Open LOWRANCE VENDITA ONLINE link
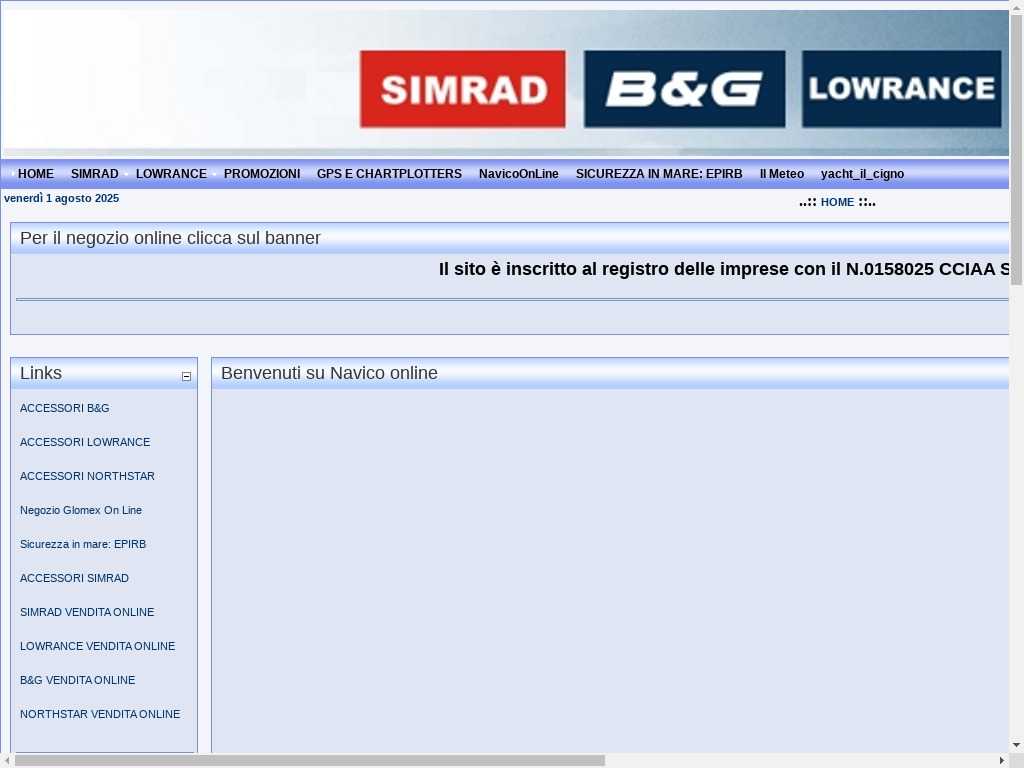Screen dimensions: 1024x768 [x=97, y=646]
